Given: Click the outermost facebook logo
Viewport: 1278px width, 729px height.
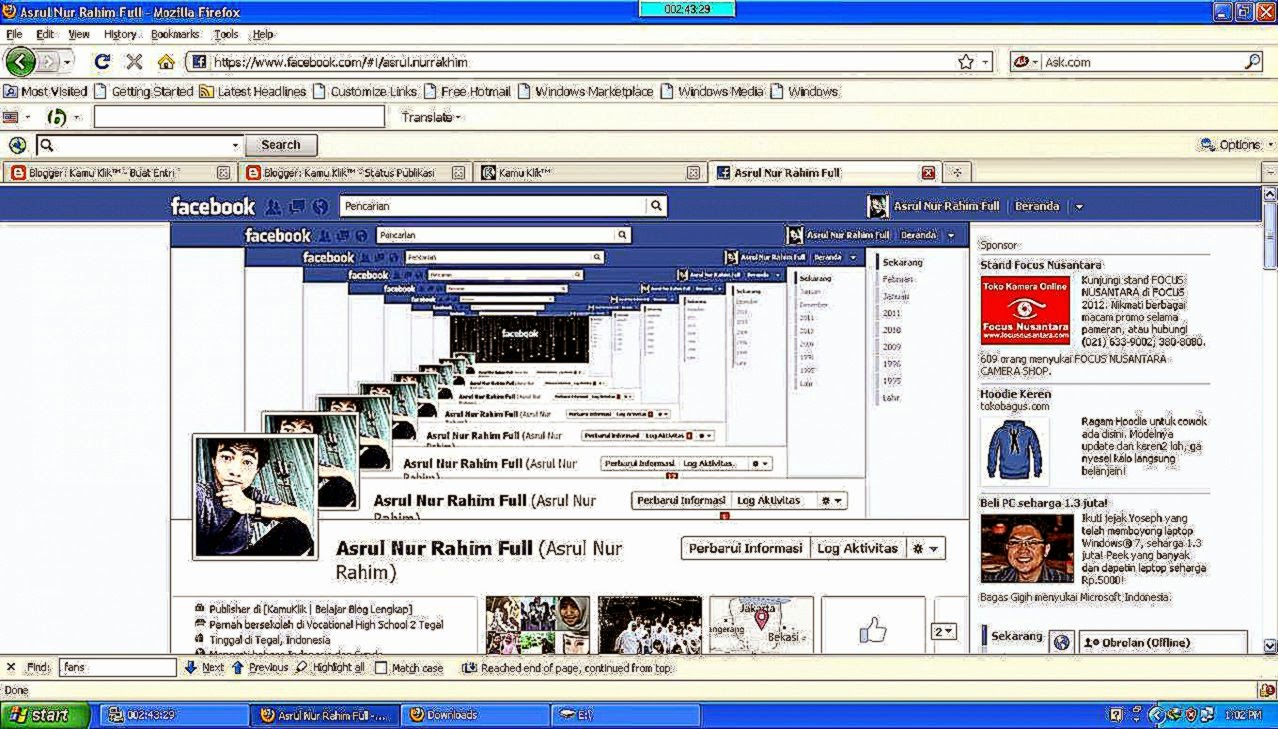Looking at the screenshot, I should [x=213, y=206].
